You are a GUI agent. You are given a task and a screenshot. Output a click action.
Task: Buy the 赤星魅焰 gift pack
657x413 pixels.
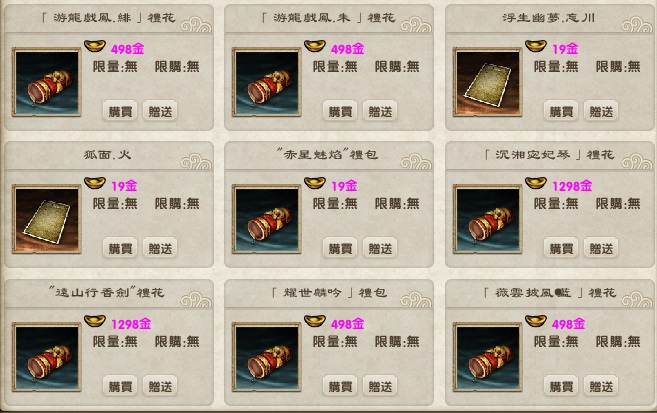click(340, 248)
